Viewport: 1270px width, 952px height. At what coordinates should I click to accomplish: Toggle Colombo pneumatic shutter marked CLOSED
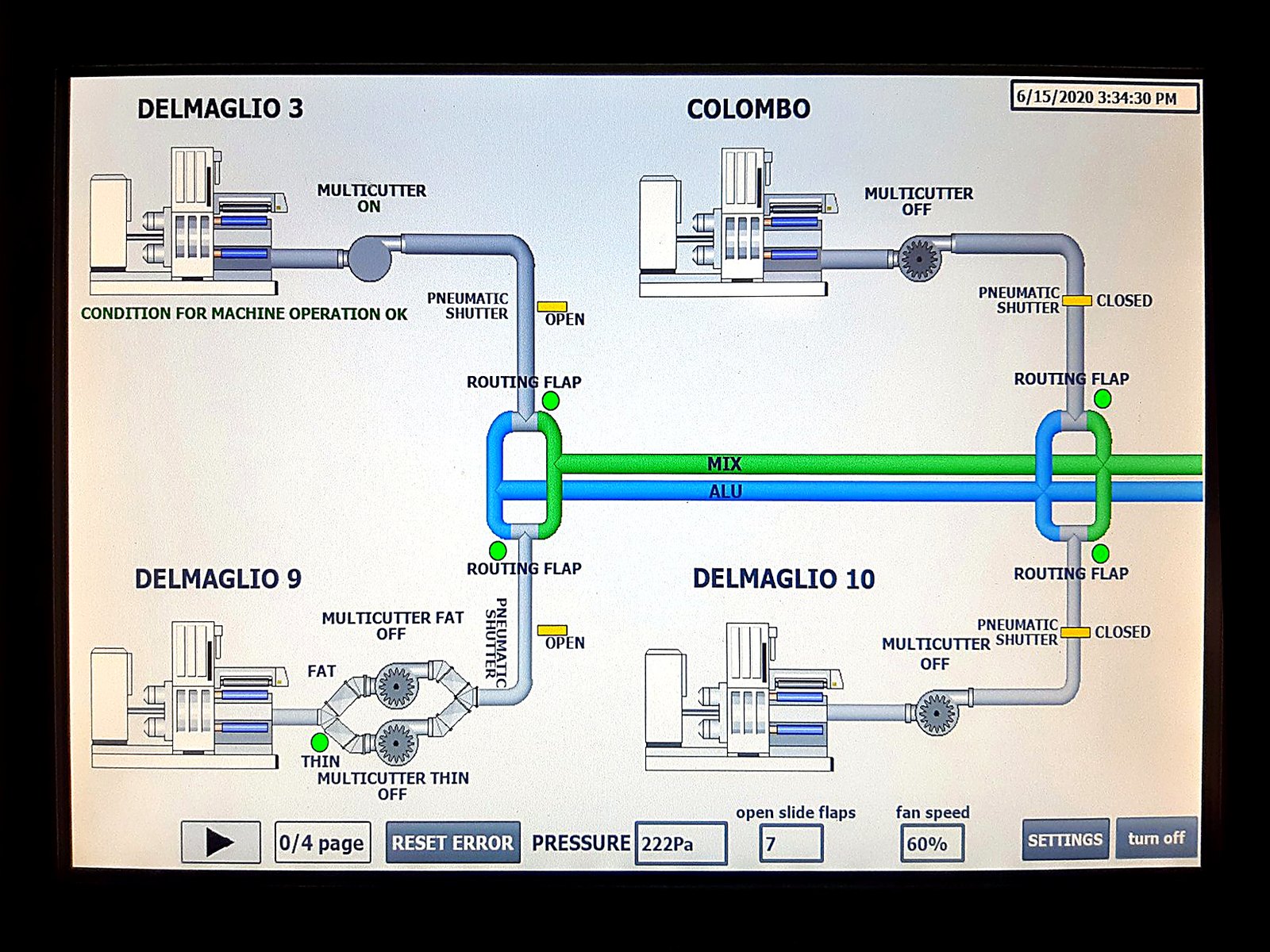click(1076, 301)
